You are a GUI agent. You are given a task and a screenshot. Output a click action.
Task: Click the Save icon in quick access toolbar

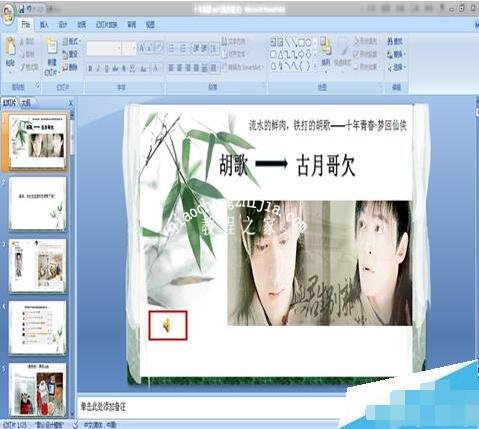point(21,9)
